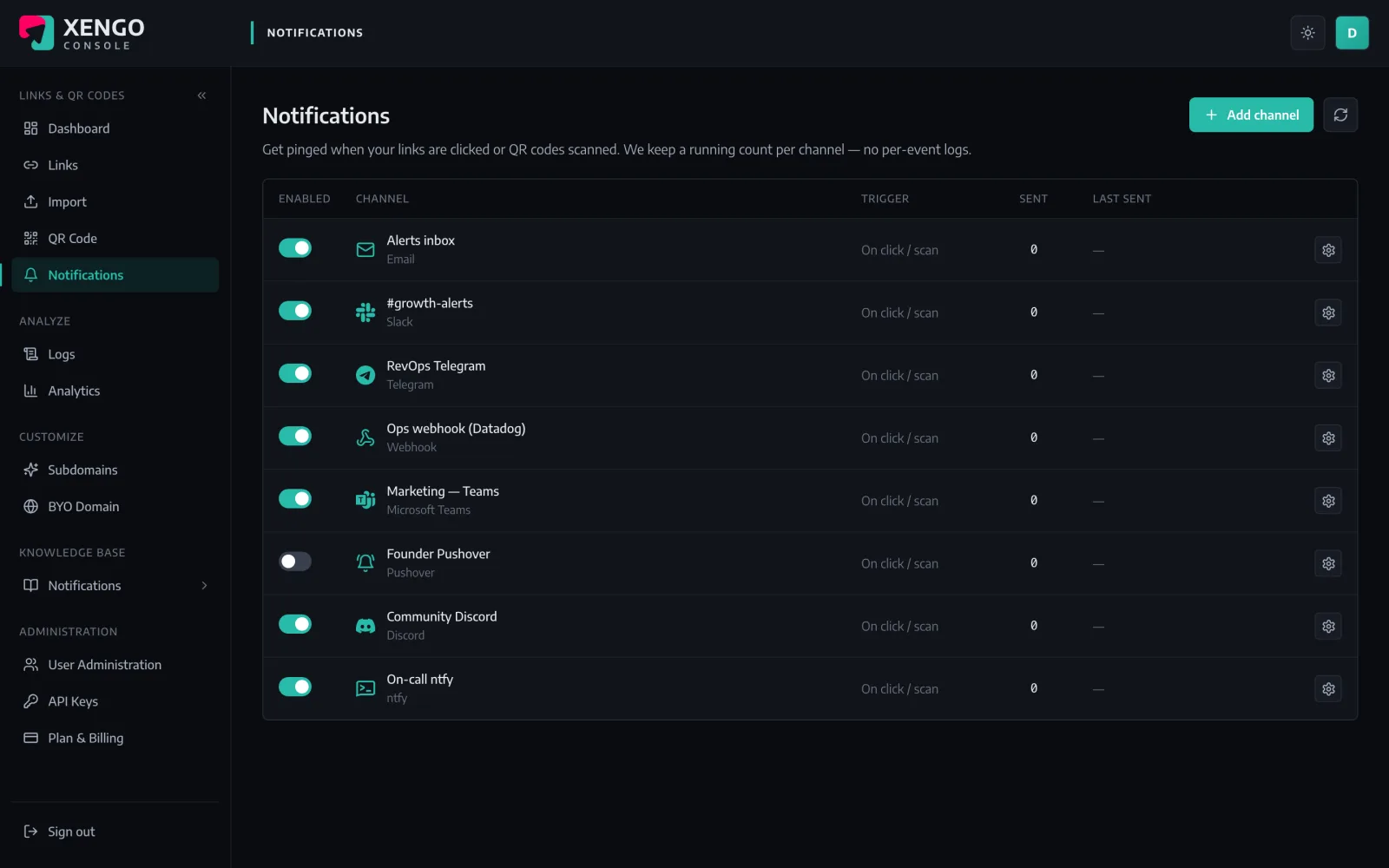The width and height of the screenshot is (1389, 868).
Task: Click the Add channel button
Action: click(1251, 115)
